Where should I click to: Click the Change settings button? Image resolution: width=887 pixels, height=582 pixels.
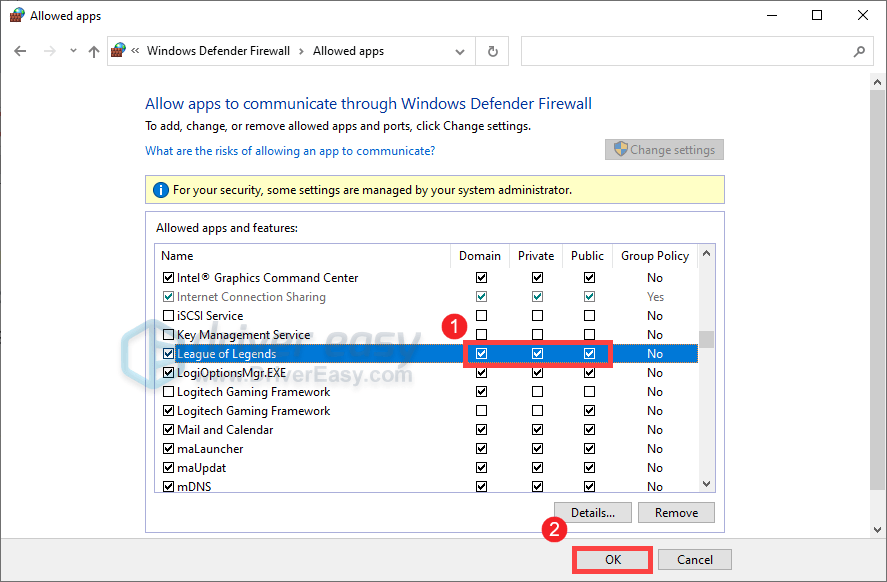(x=664, y=149)
